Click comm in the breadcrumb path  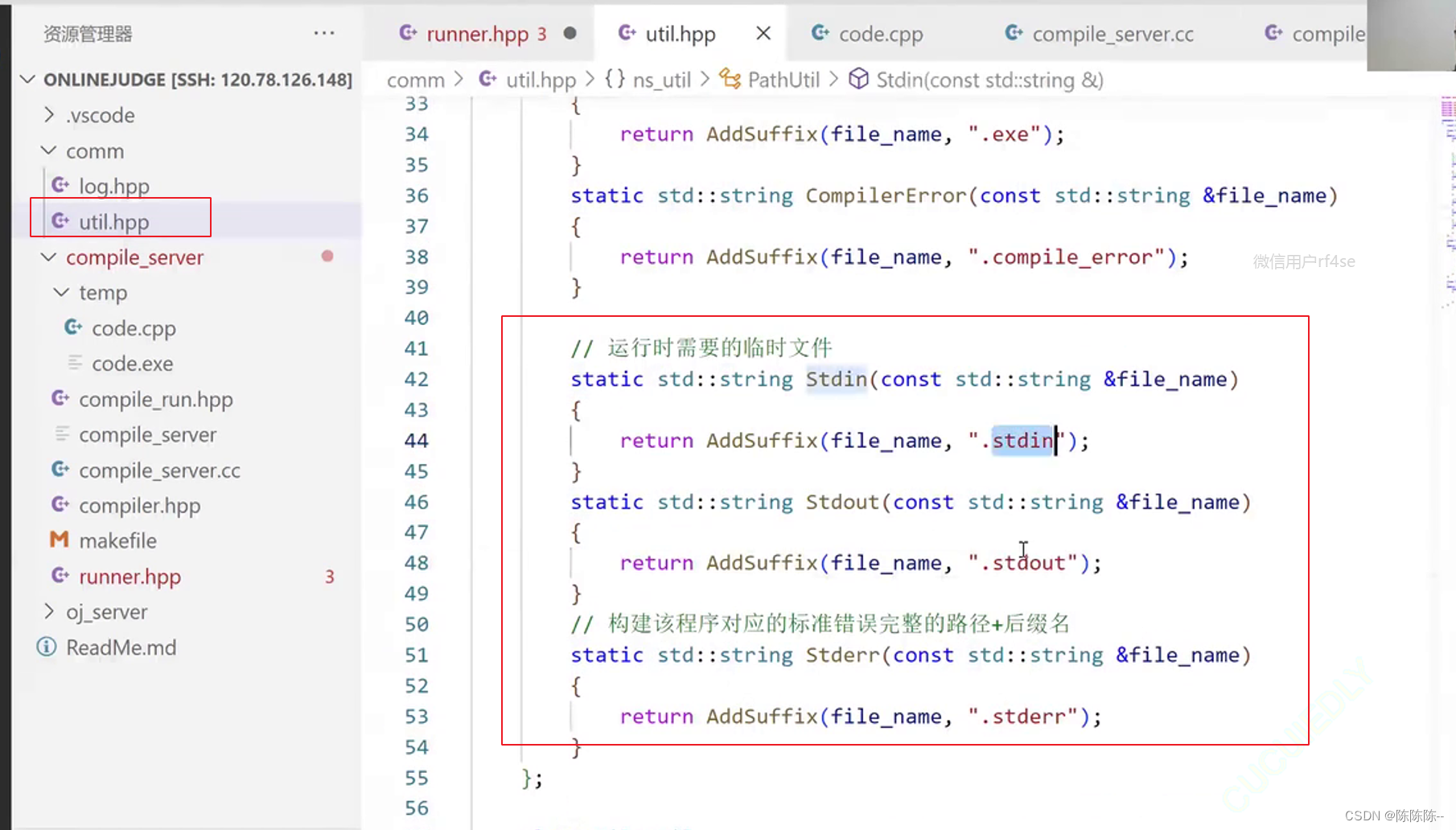(416, 80)
